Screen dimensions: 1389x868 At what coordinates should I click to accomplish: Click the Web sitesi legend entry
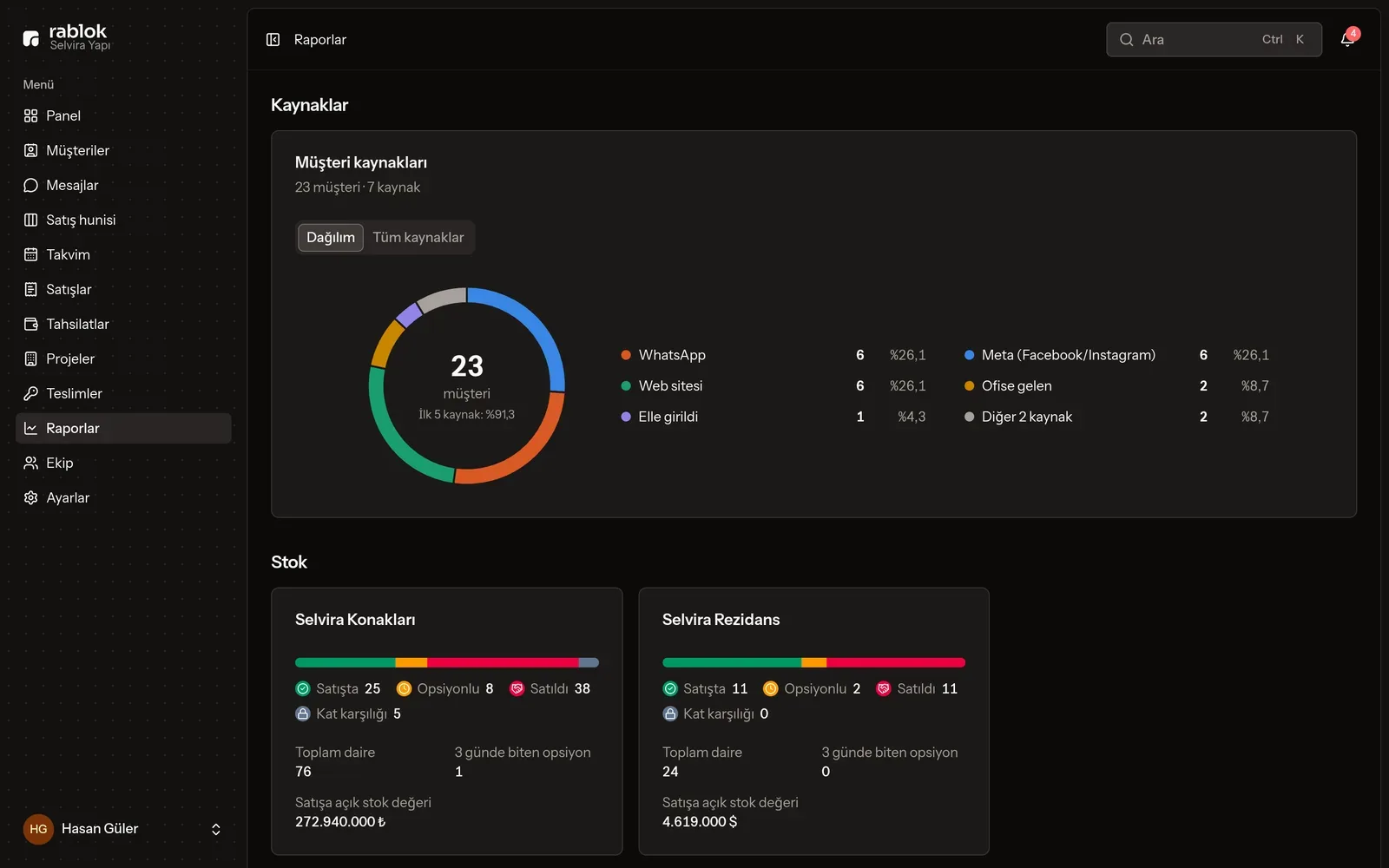pos(773,385)
